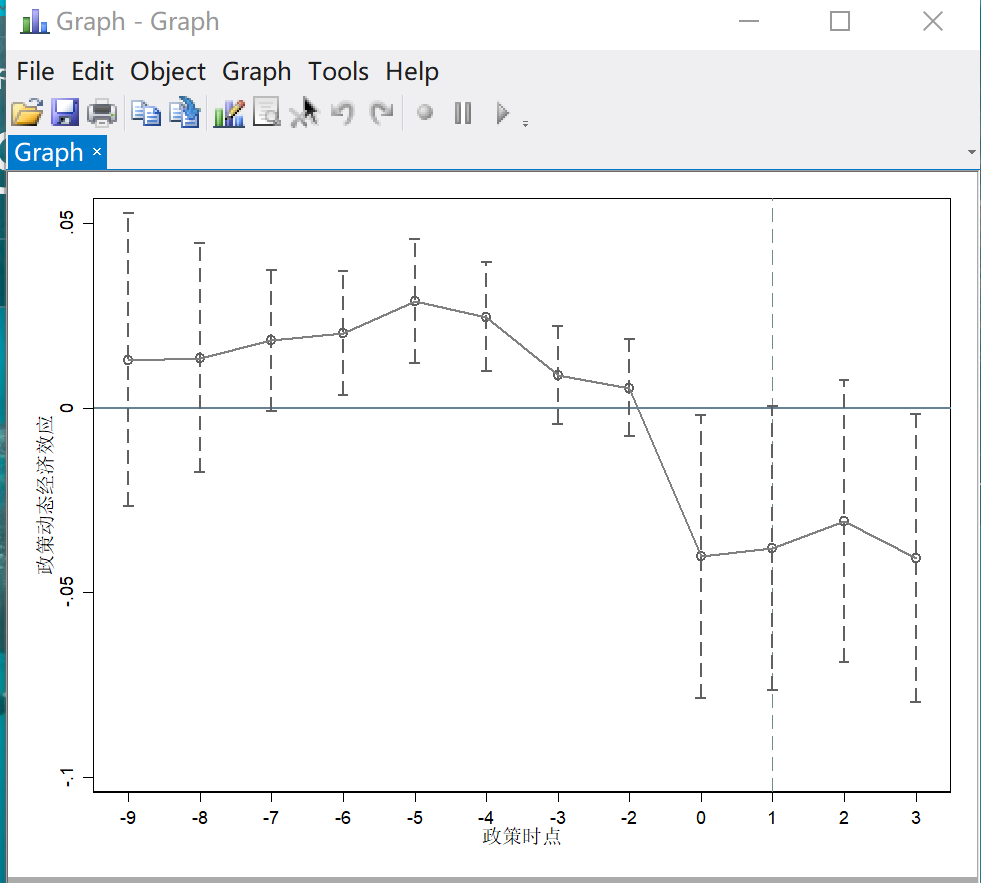Close the Graph window

click(932, 21)
